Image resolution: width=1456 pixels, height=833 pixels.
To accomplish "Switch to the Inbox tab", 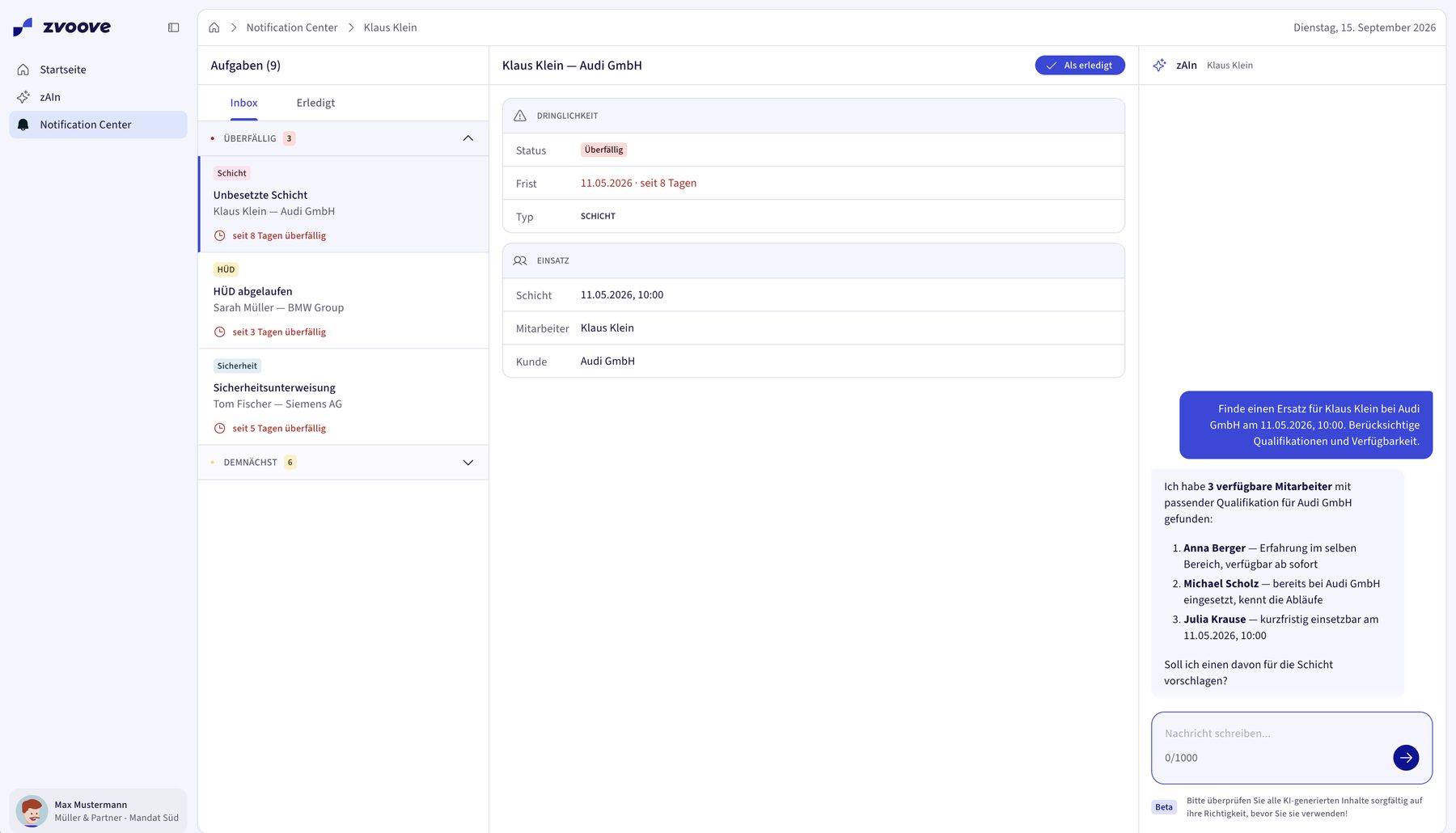I will (243, 103).
